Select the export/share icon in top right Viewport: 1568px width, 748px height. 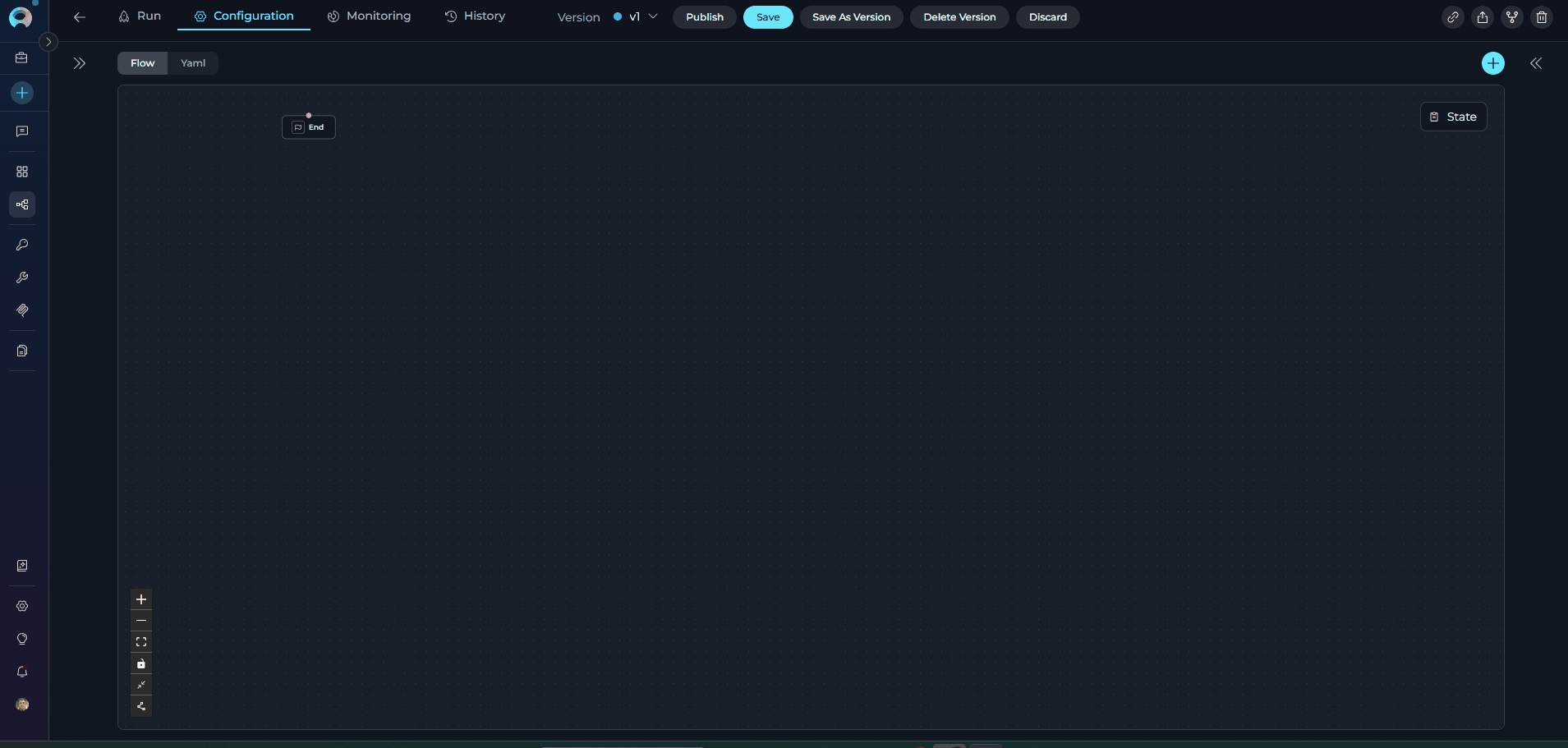click(1482, 17)
